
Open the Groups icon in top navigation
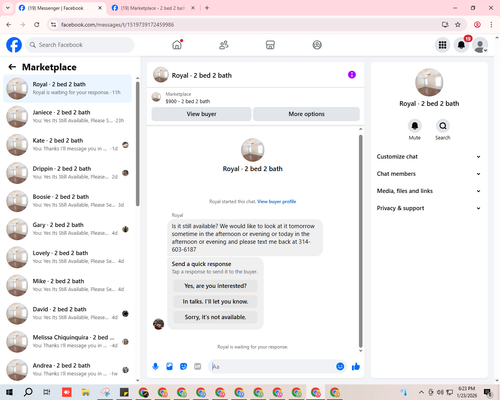tap(317, 45)
